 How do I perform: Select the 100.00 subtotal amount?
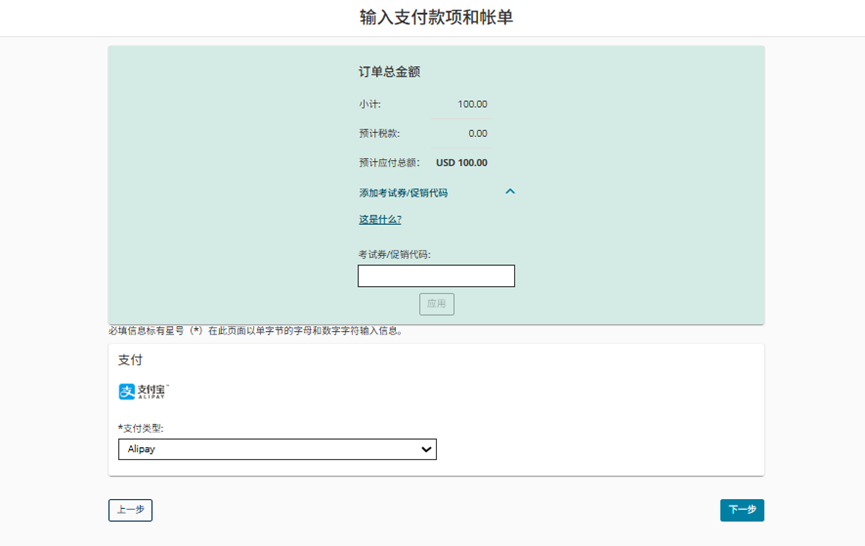(472, 104)
